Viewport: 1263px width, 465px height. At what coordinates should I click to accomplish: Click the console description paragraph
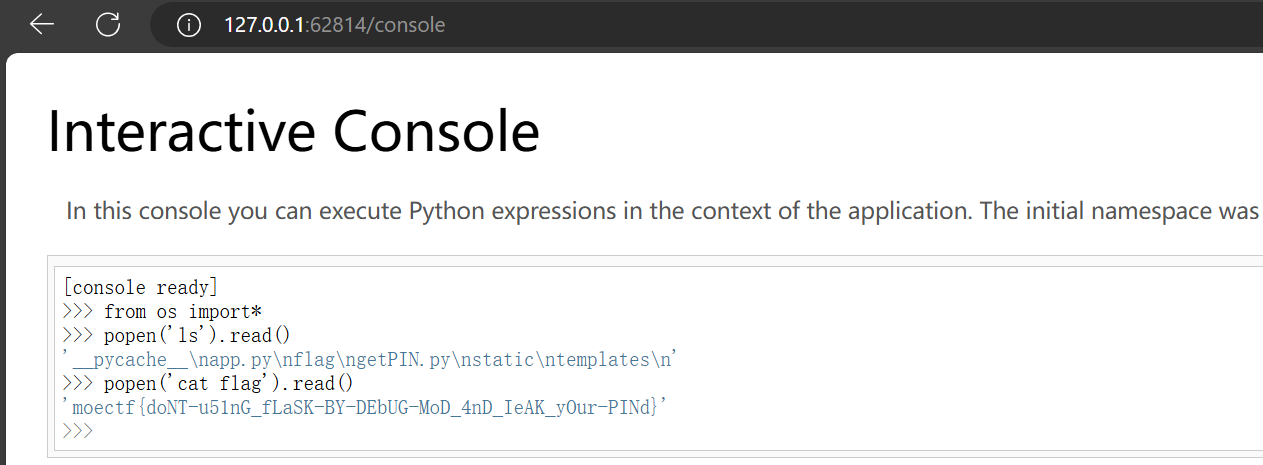pyautogui.click(x=660, y=211)
